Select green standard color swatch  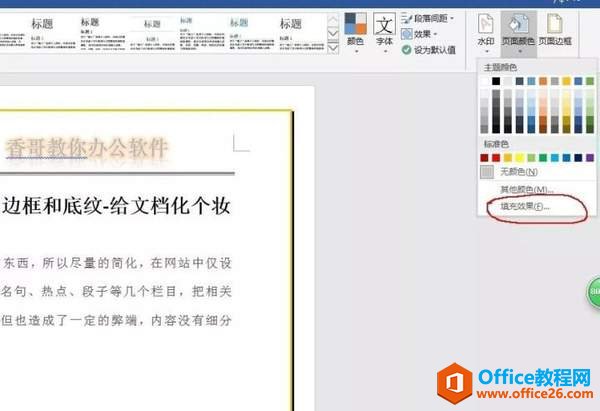[x=543, y=158]
